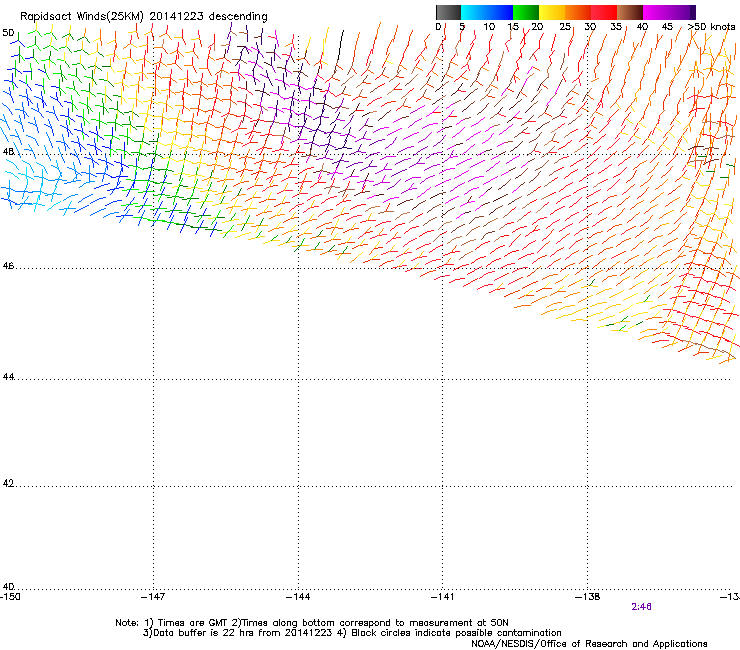Click the legend label '45'
This screenshot has height=650, width=740.
point(667,27)
